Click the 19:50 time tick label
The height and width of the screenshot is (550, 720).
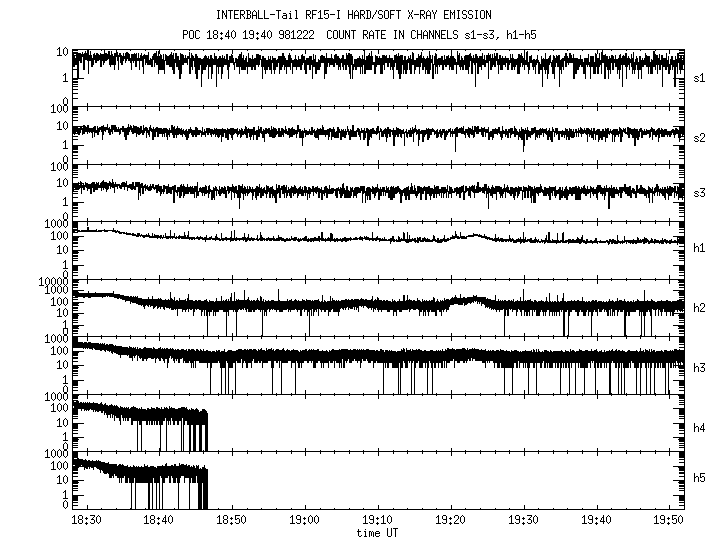(x=668, y=521)
